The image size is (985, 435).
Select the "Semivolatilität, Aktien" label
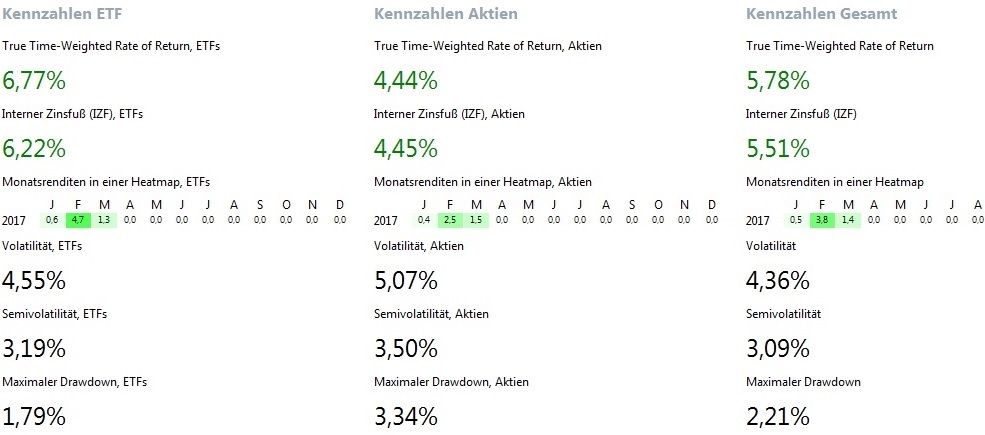tap(431, 314)
